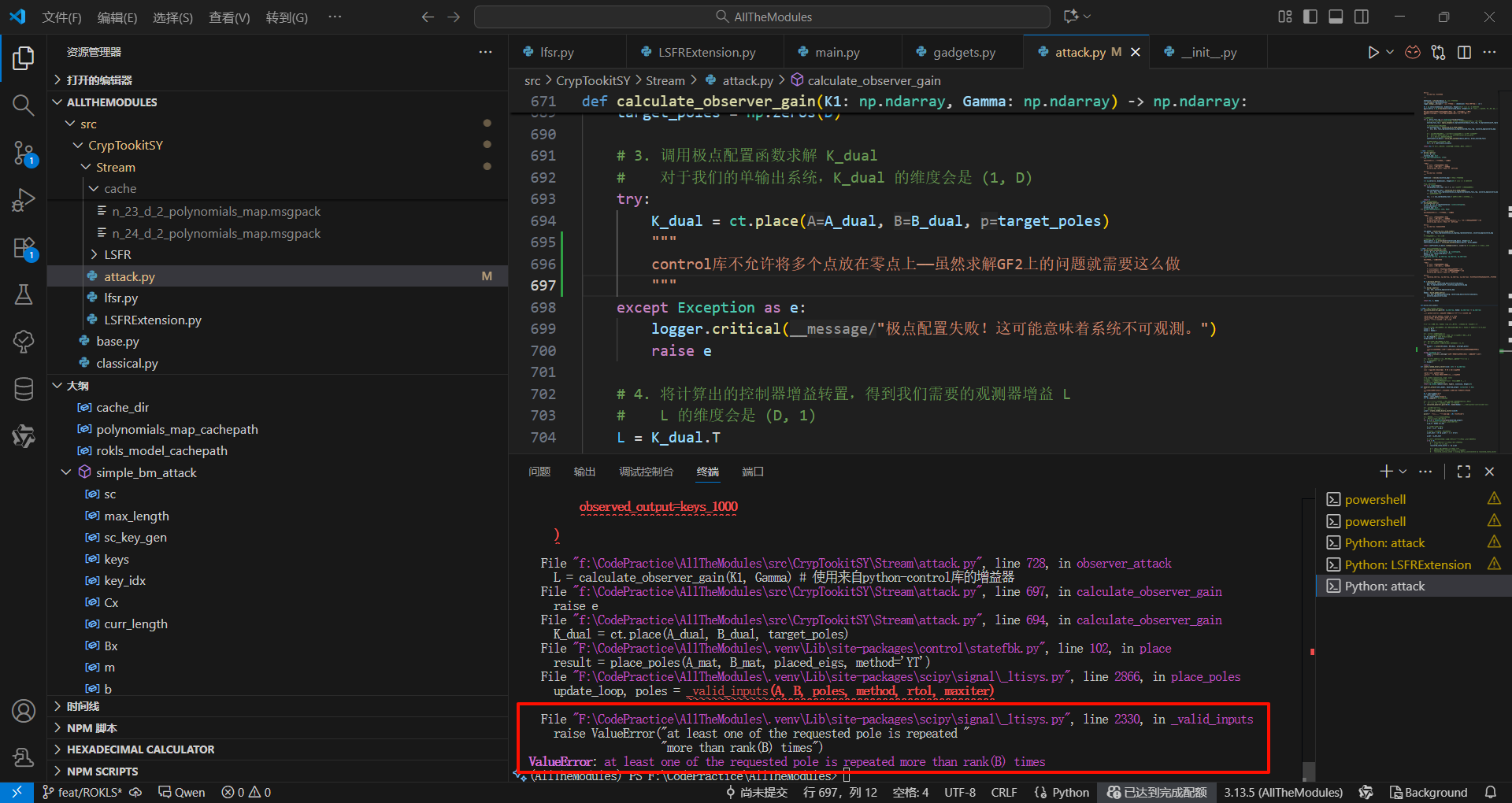Open the notifications bell in status bar
The width and height of the screenshot is (1512, 803).
[1491, 792]
